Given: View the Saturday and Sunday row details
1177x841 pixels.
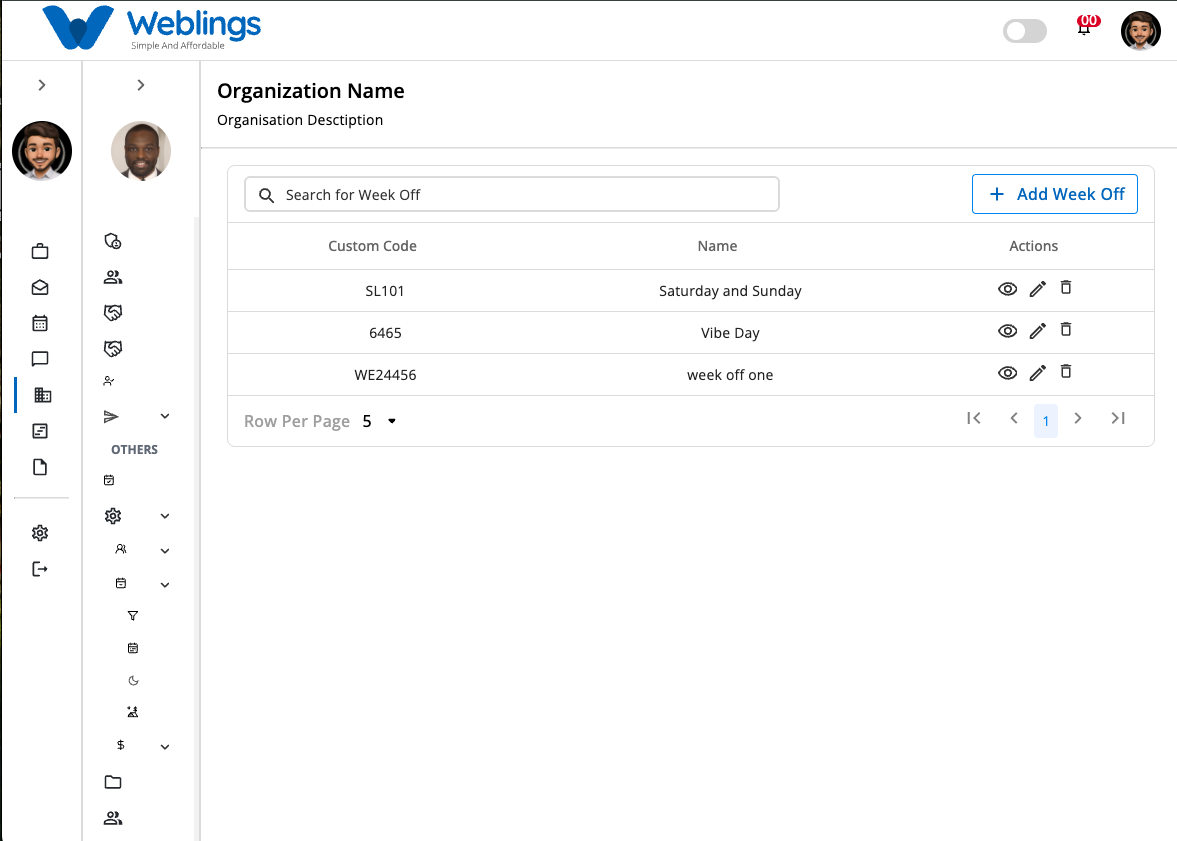Looking at the screenshot, I should [x=1007, y=289].
